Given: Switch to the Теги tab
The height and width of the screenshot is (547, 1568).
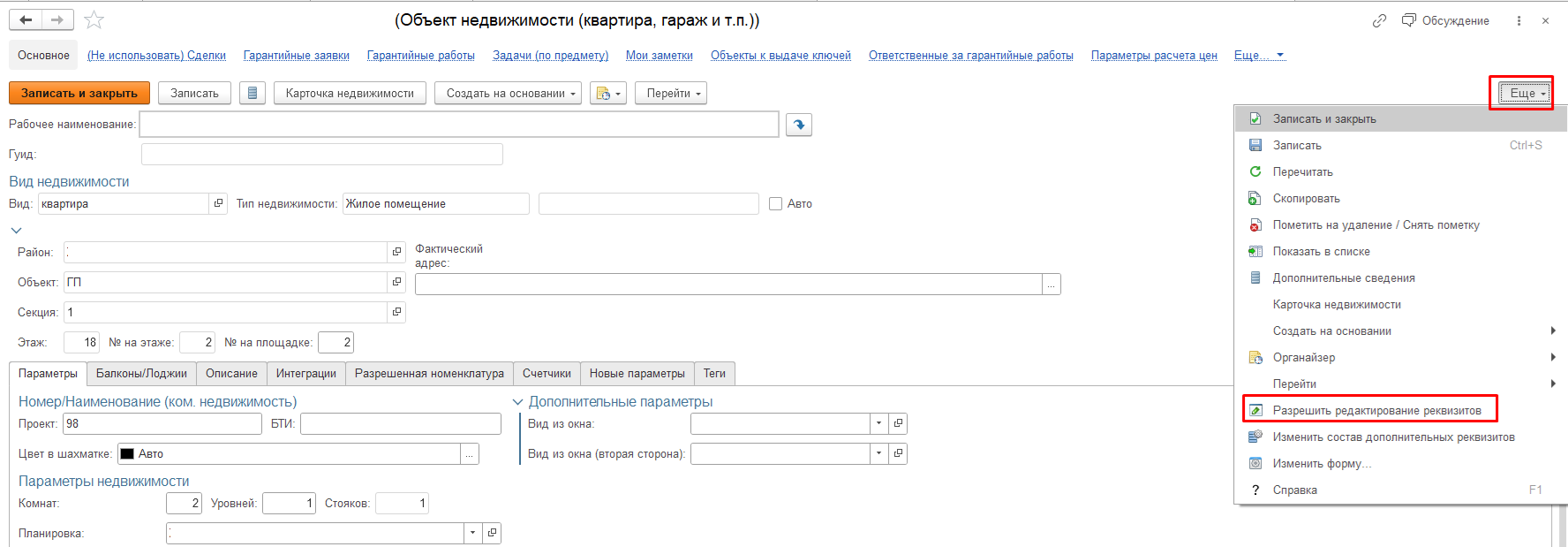Looking at the screenshot, I should click(x=714, y=373).
